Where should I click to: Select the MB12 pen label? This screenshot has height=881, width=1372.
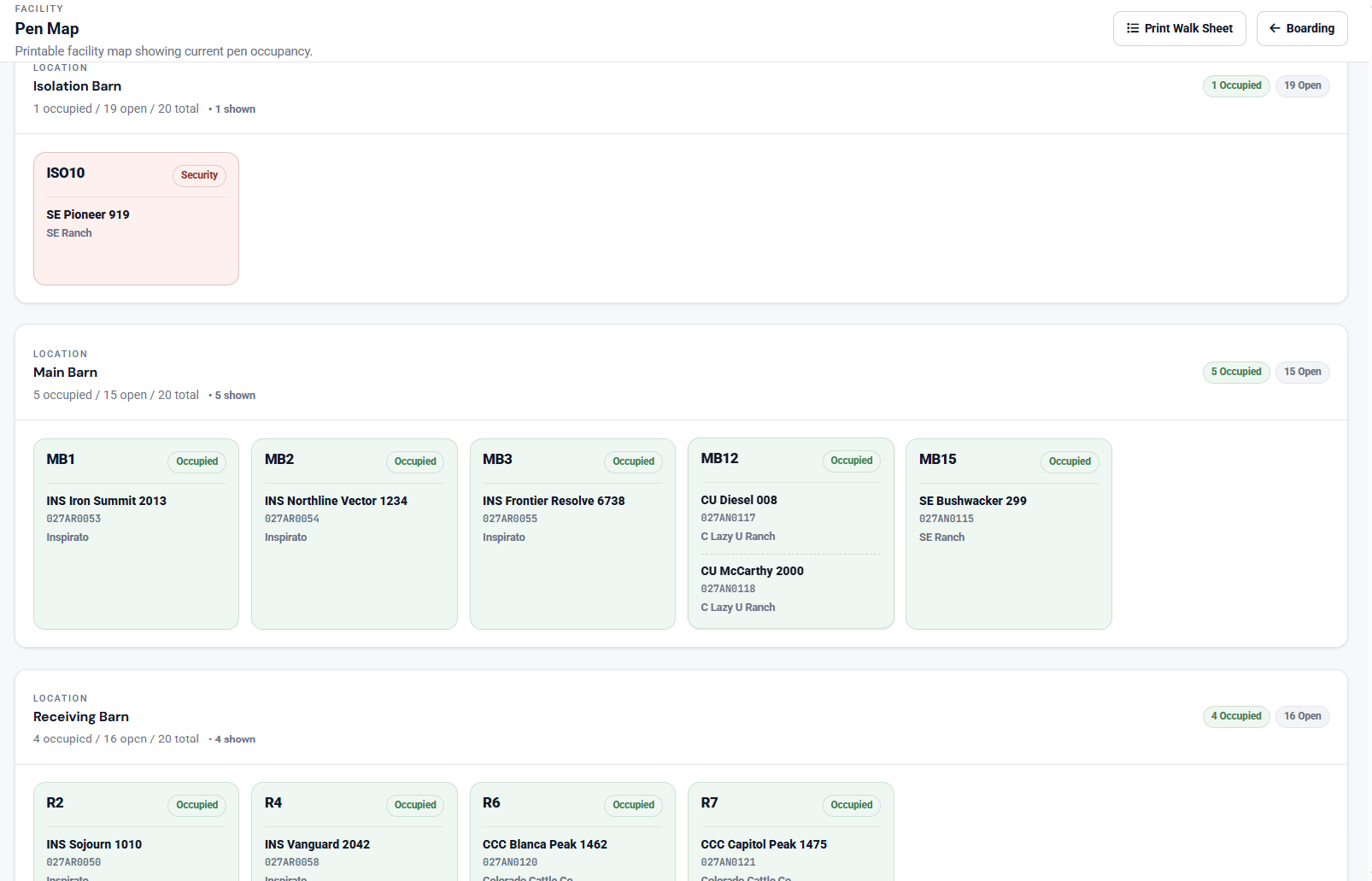[719, 459]
